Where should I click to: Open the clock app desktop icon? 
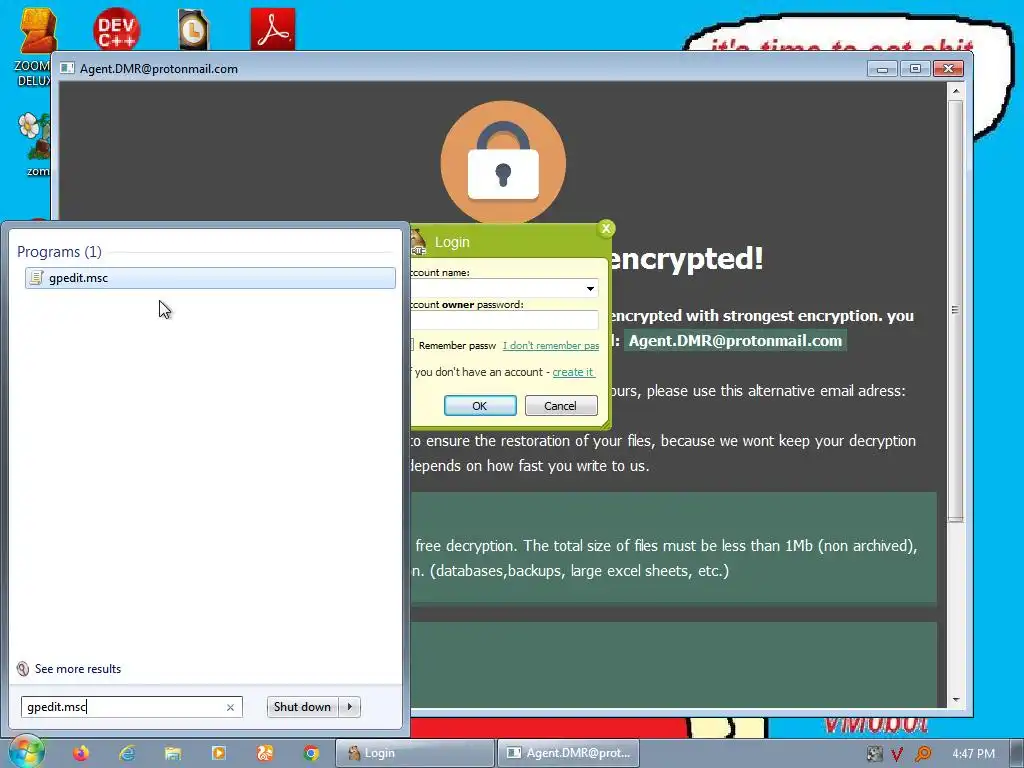(193, 29)
